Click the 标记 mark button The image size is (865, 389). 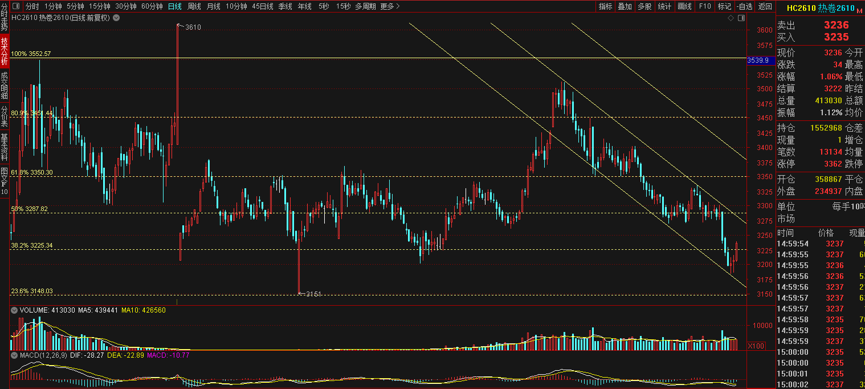724,7
